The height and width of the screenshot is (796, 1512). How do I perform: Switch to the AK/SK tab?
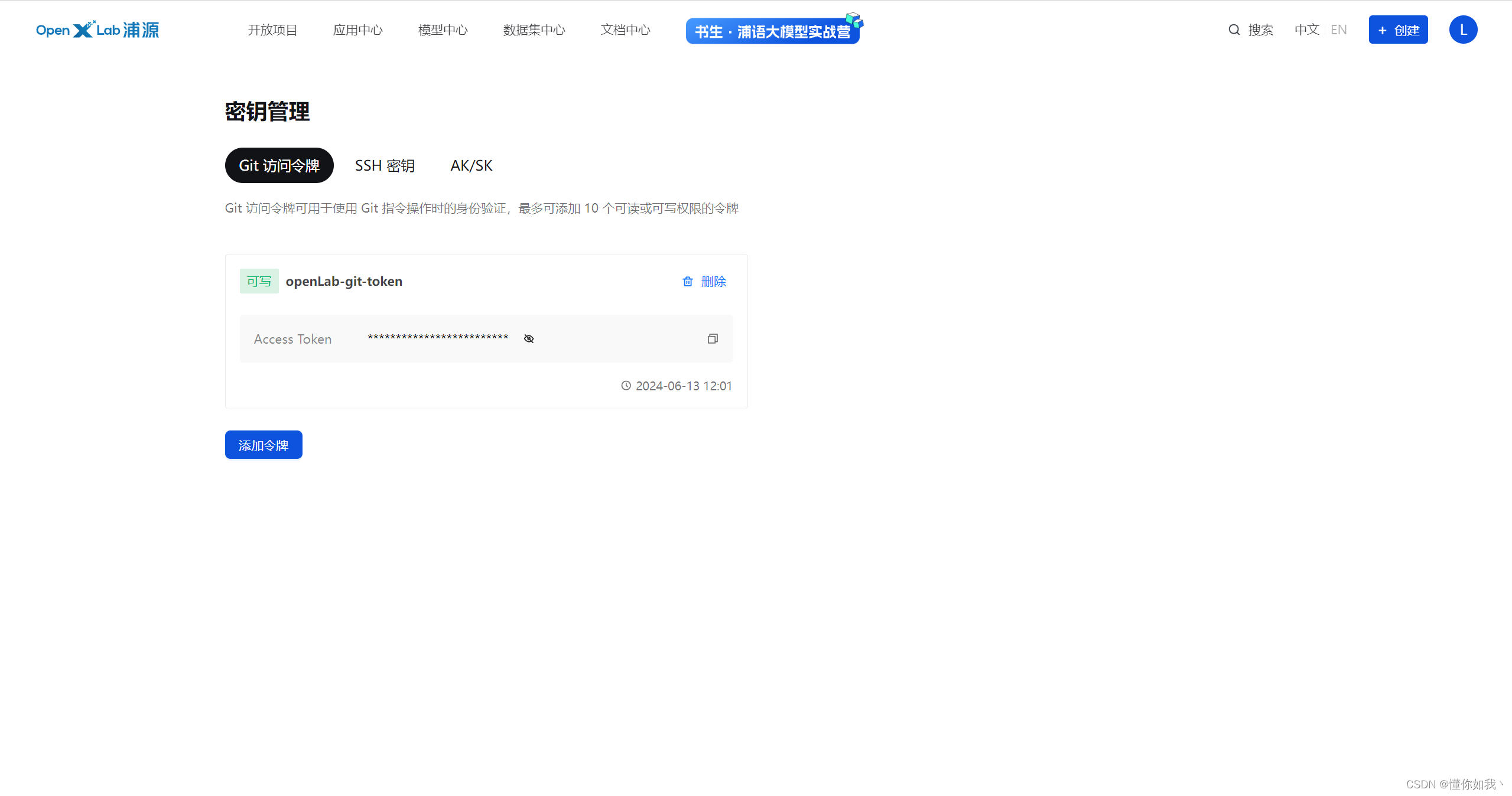(x=472, y=165)
